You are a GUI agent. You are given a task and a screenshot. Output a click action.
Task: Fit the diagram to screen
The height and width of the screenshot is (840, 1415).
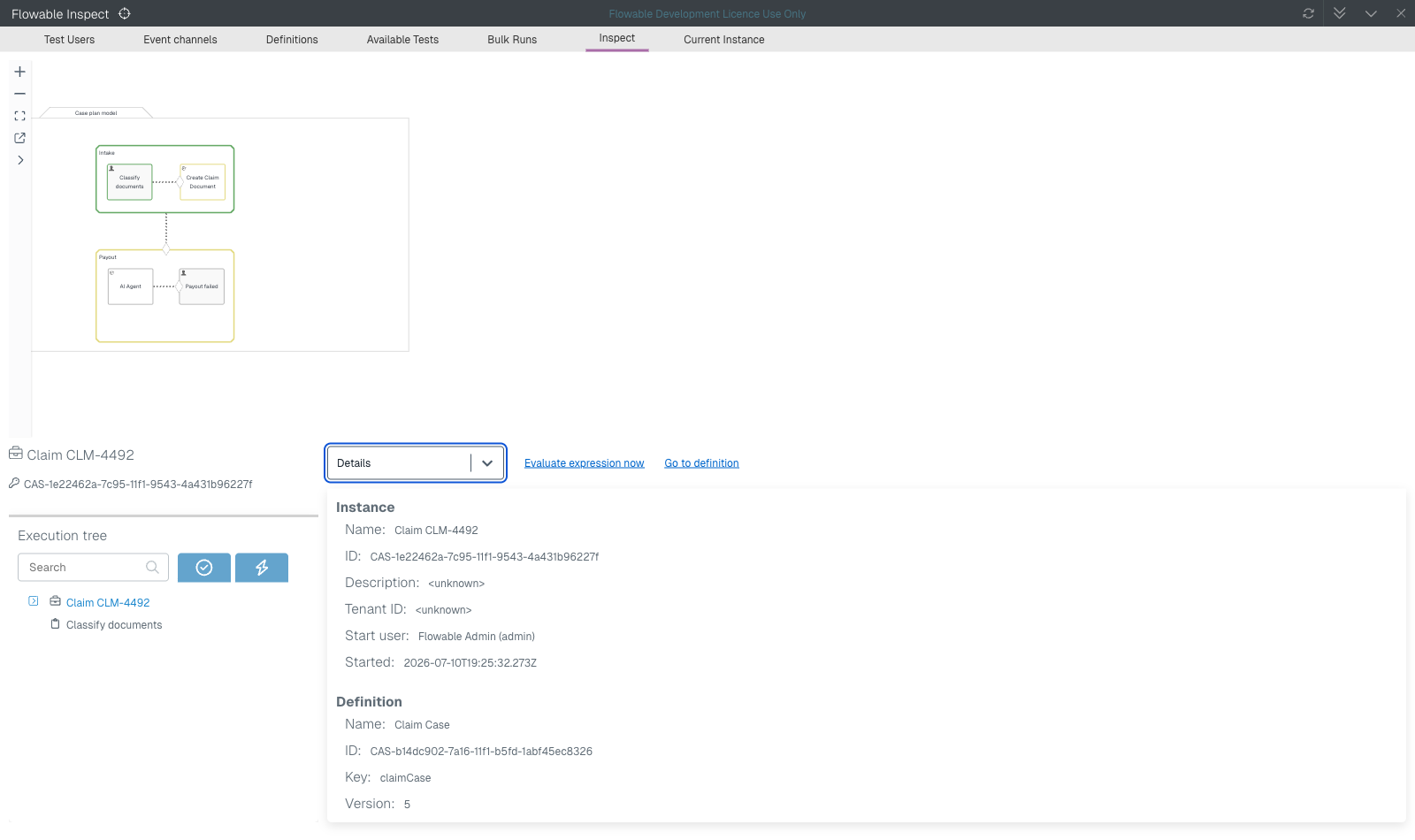[x=19, y=116]
